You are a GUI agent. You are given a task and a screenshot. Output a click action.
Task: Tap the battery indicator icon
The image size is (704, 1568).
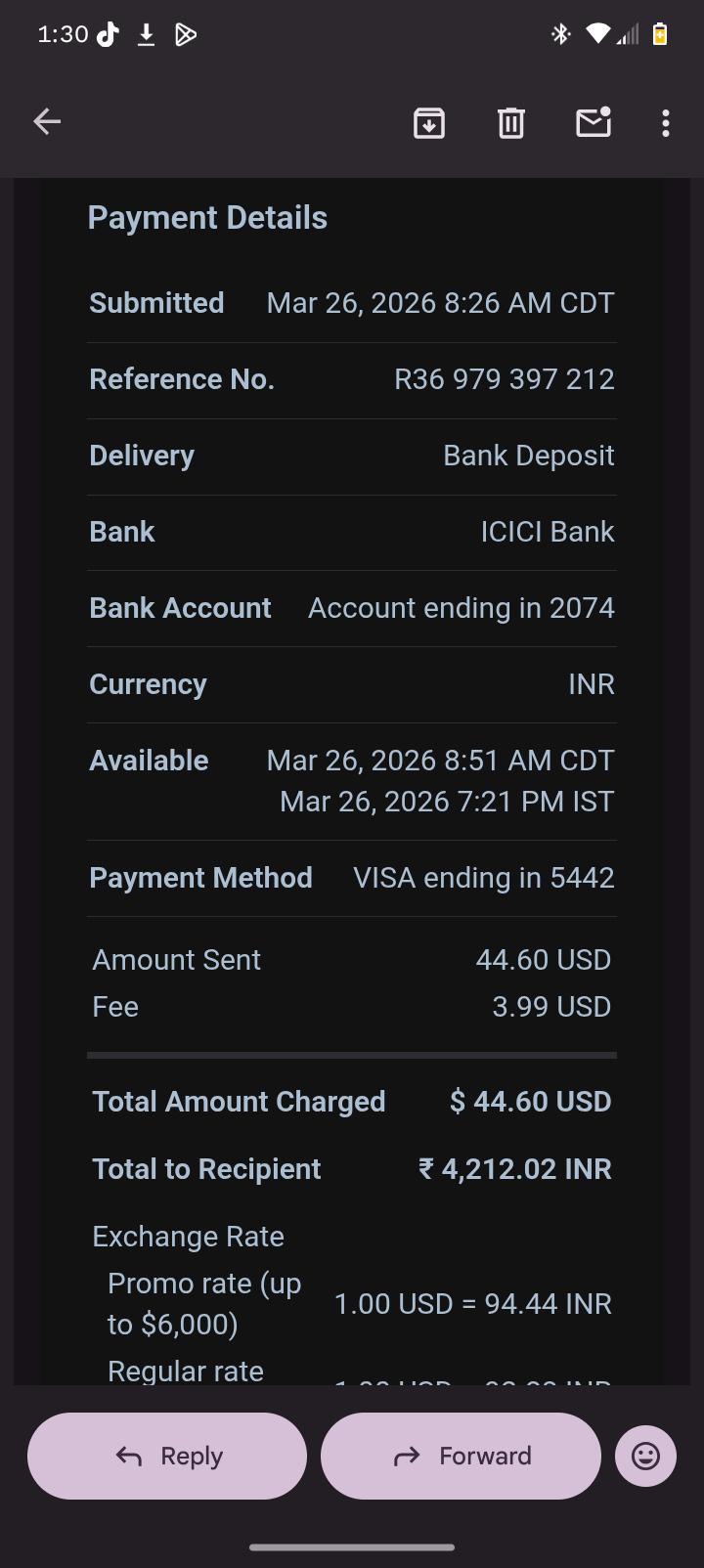coord(661,35)
